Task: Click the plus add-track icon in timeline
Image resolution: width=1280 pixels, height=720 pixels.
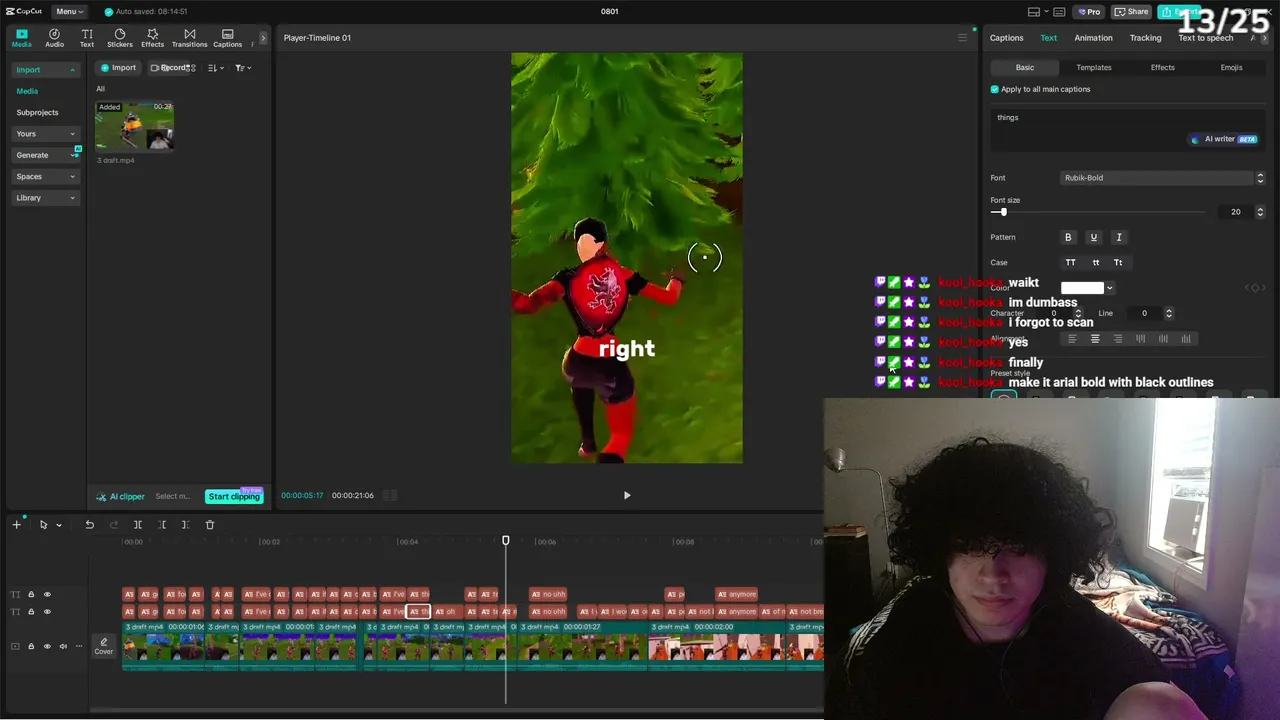Action: [16, 525]
